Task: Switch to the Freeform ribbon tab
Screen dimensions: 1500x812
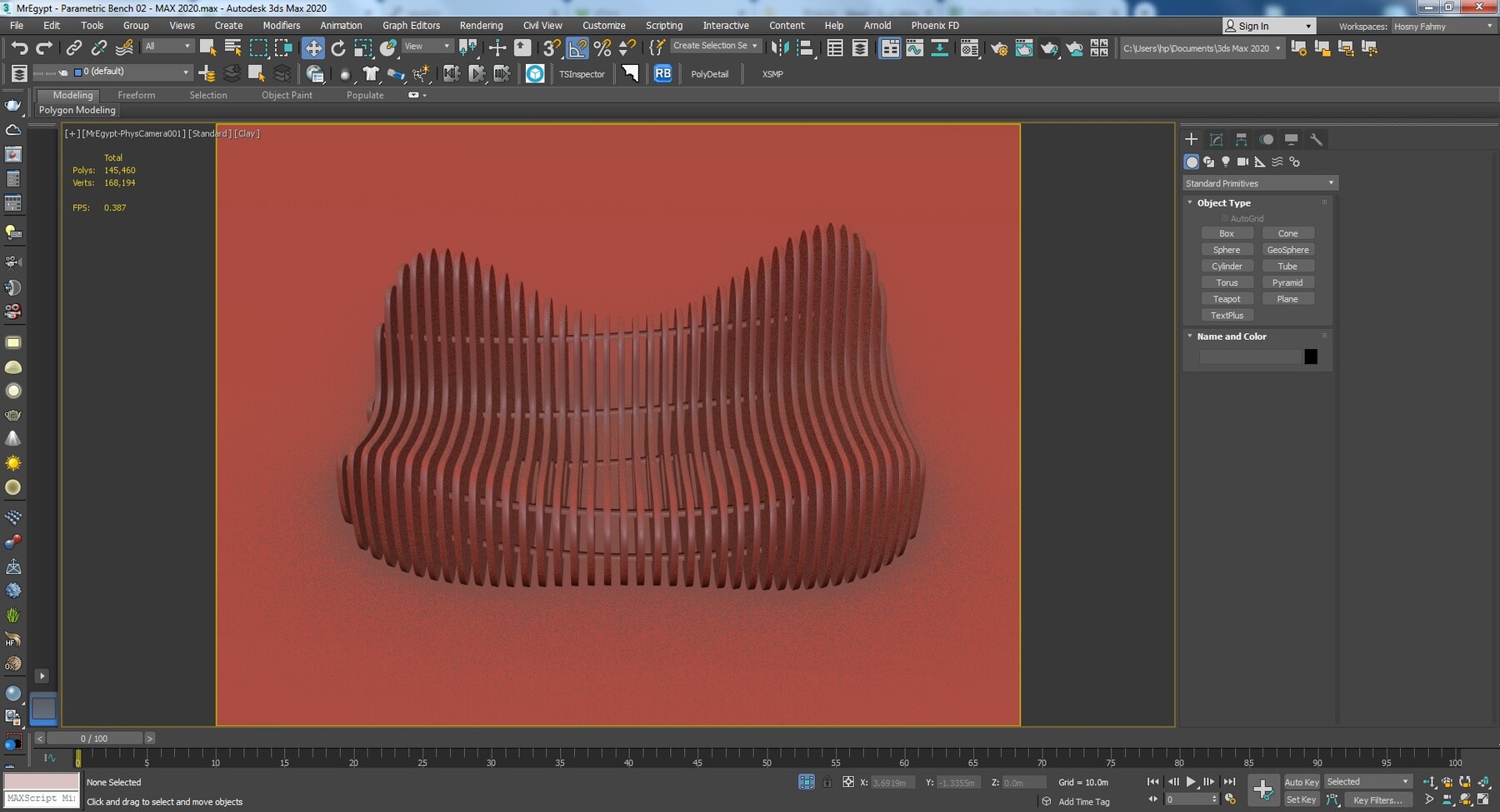Action: pos(136,95)
